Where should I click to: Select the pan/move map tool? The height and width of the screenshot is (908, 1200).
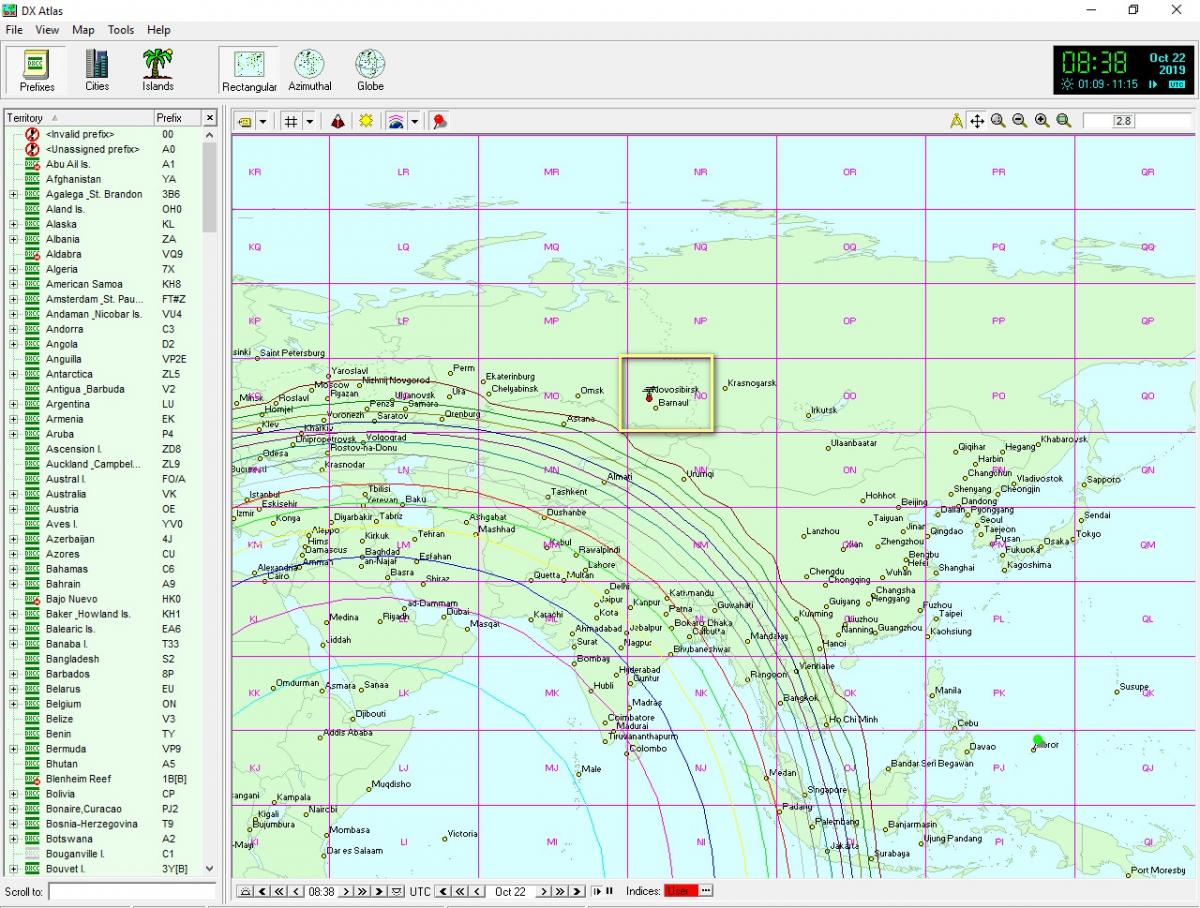tap(977, 121)
